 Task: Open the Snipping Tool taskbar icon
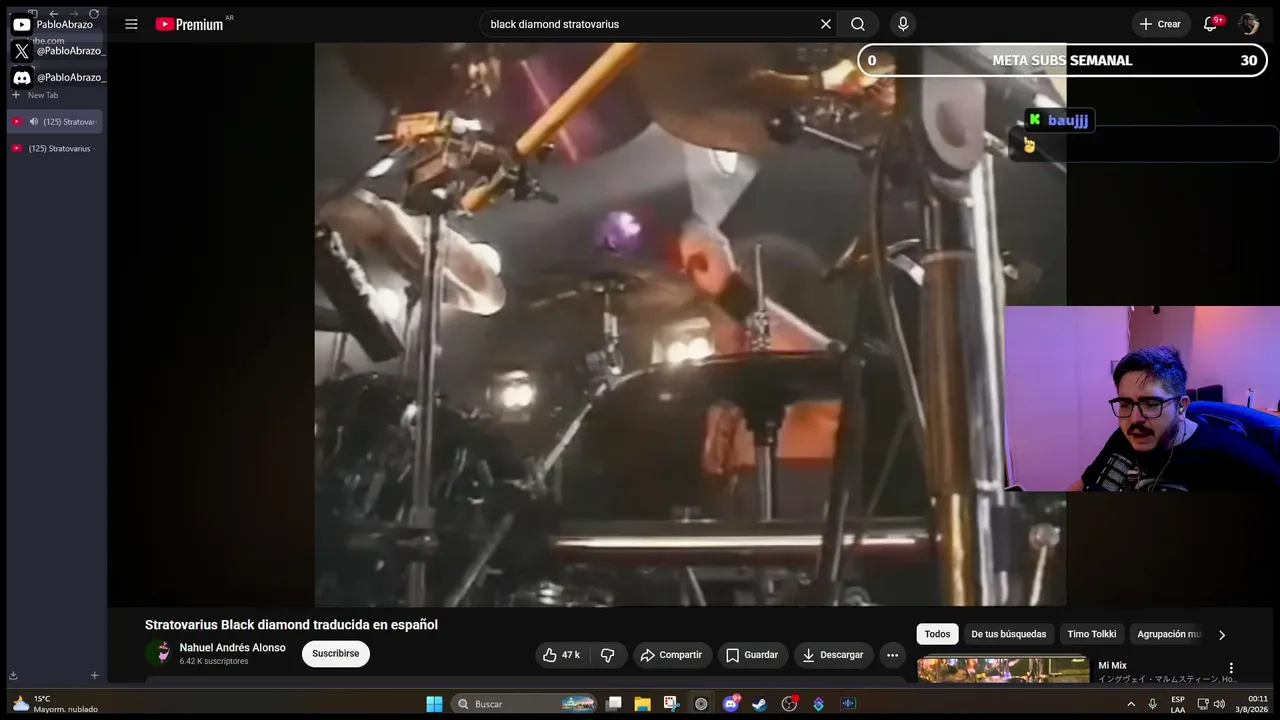point(671,704)
